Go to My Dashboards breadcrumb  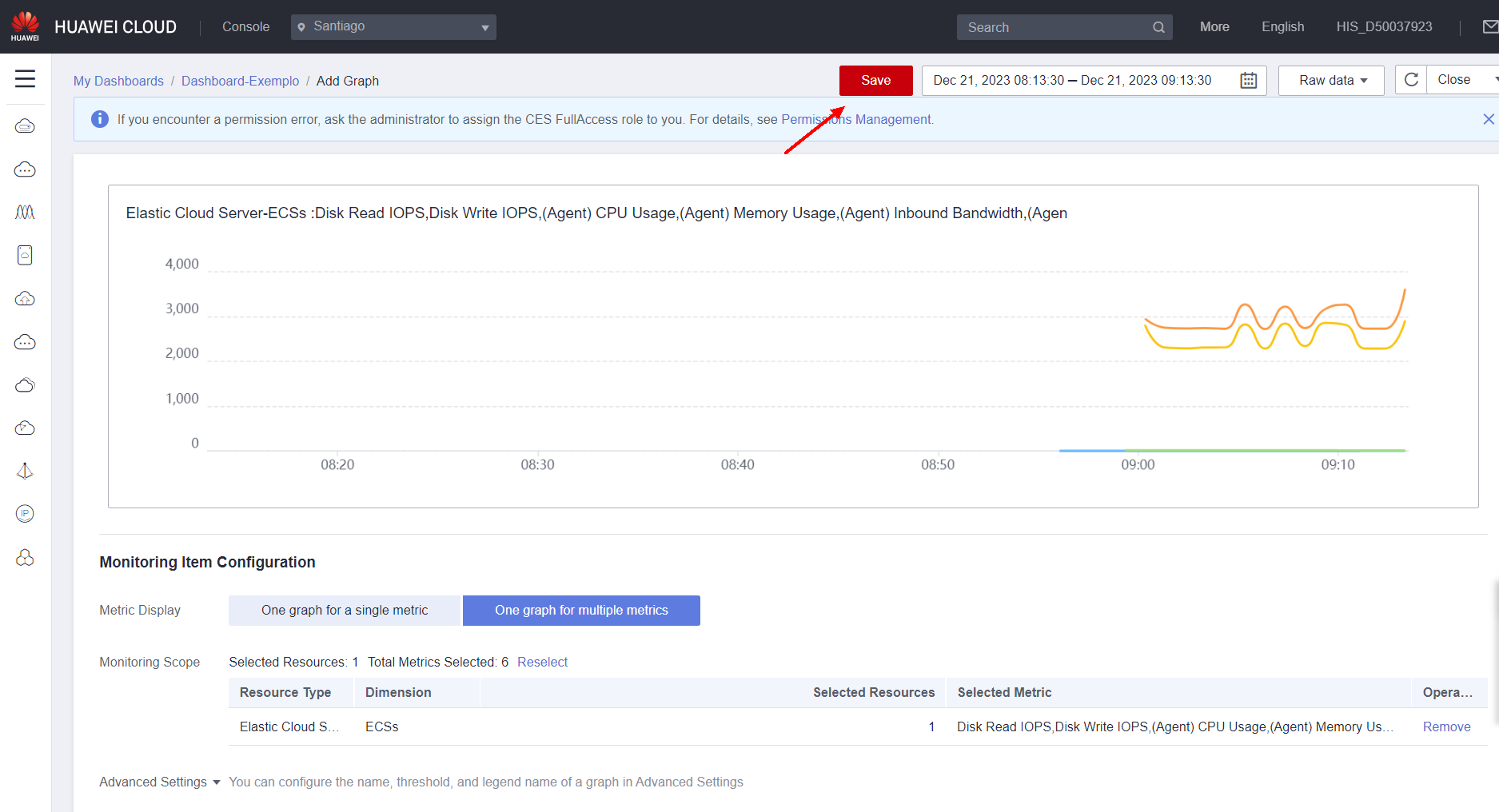pyautogui.click(x=118, y=81)
